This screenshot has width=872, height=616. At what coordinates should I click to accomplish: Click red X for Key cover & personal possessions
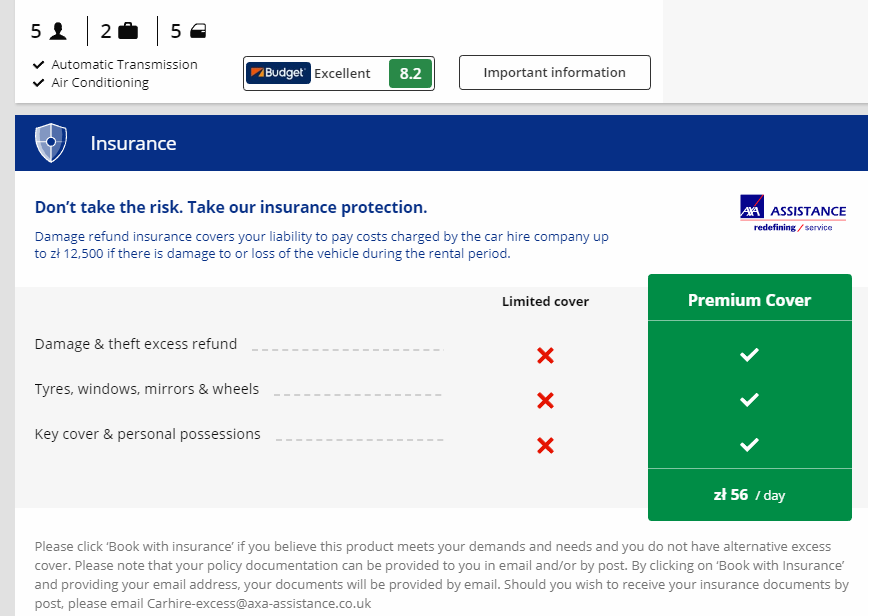coord(545,445)
